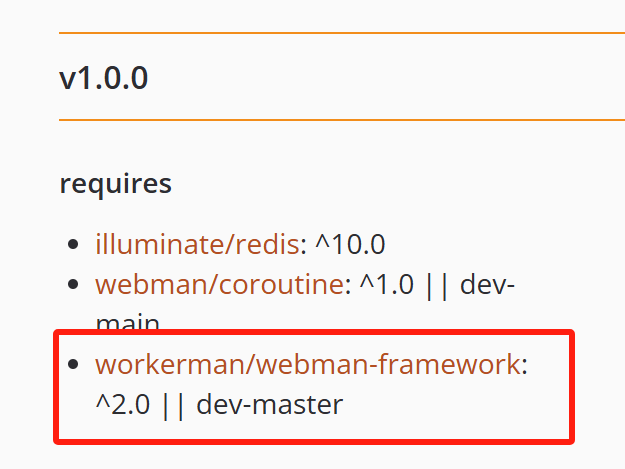Click the wrapped word main
Image resolution: width=625 pixels, height=469 pixels.
tap(128, 323)
